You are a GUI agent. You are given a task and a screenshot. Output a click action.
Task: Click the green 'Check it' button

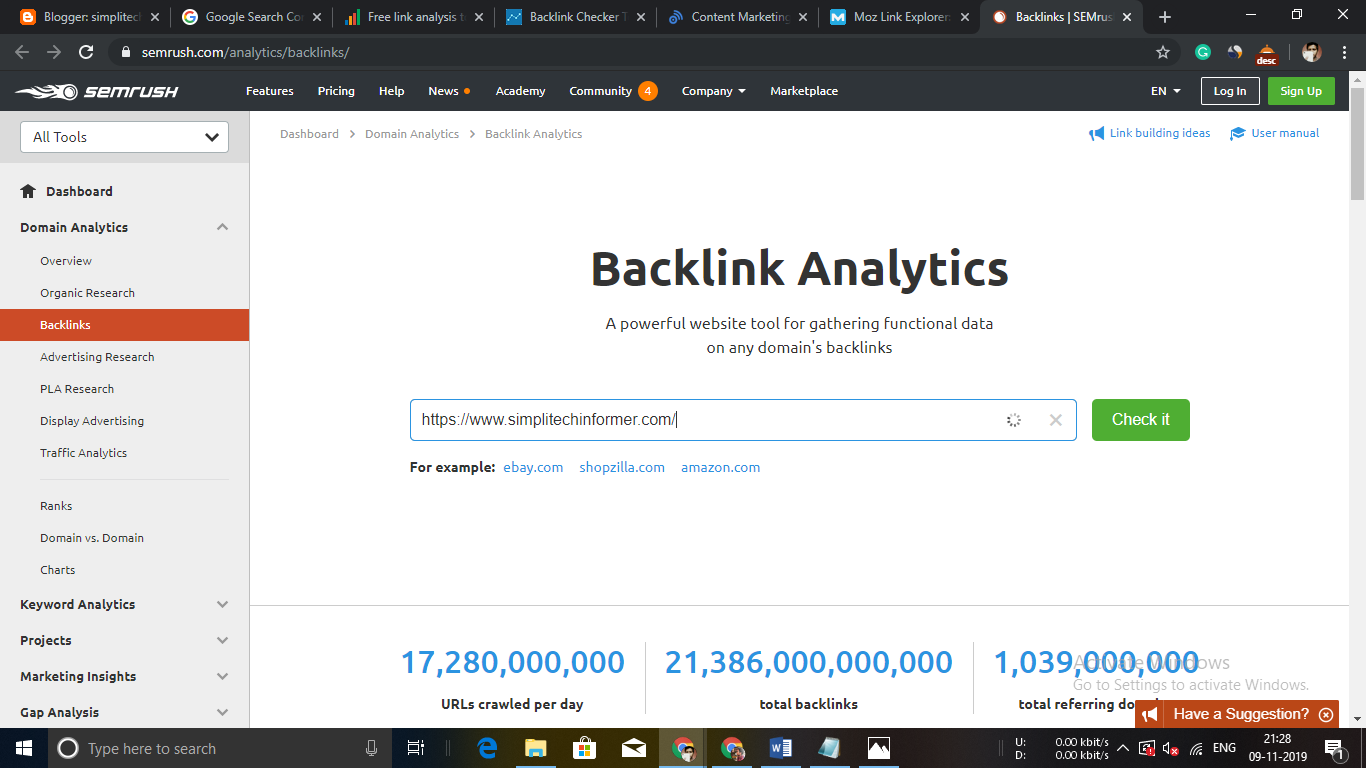pyautogui.click(x=1141, y=420)
